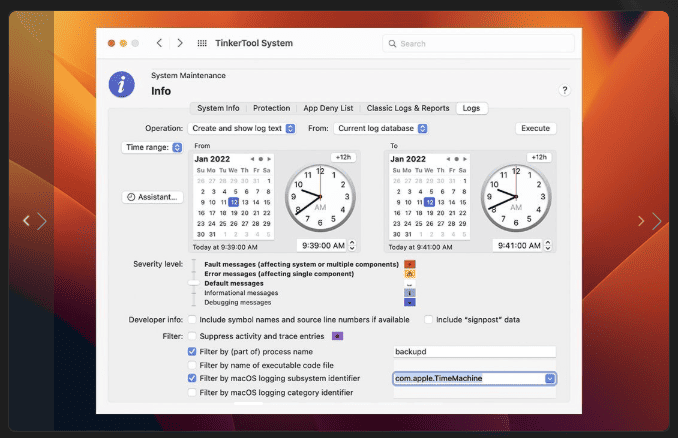This screenshot has width=678, height=438.
Task: Enable Include signpost data checkbox
Action: (428, 320)
